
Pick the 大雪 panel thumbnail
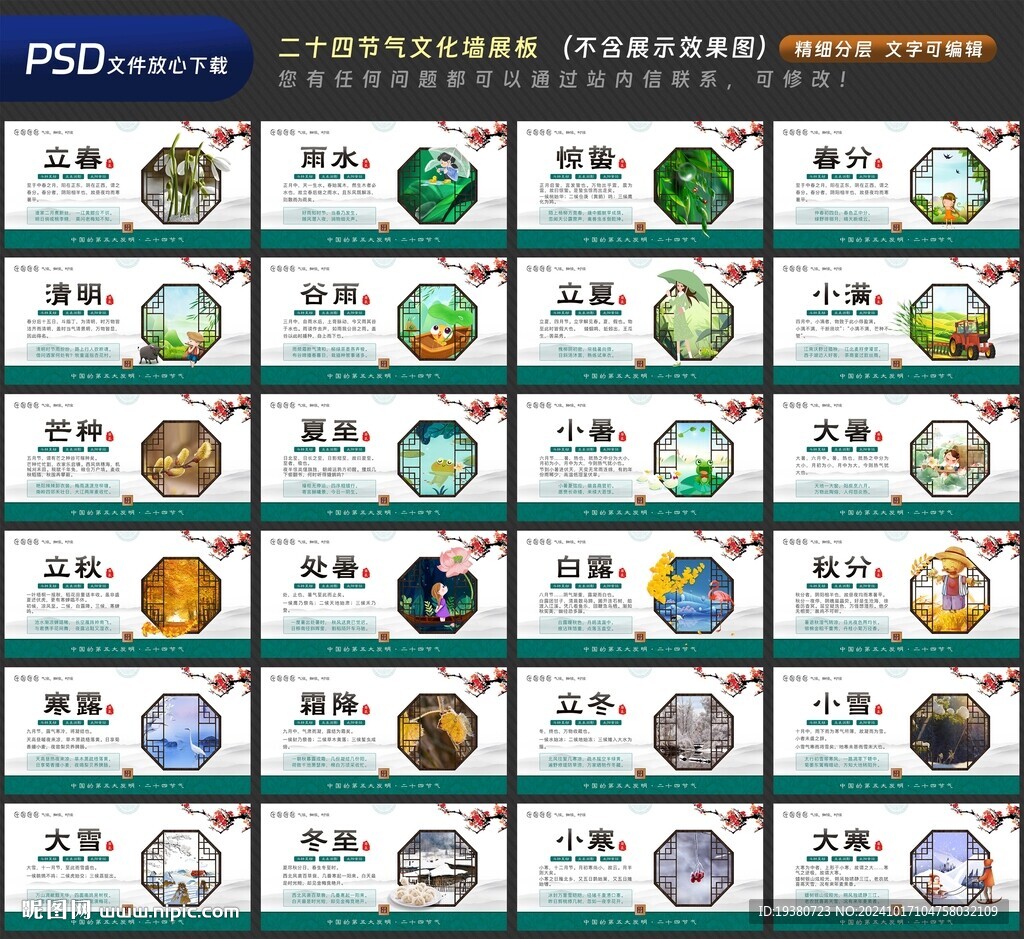127,867
